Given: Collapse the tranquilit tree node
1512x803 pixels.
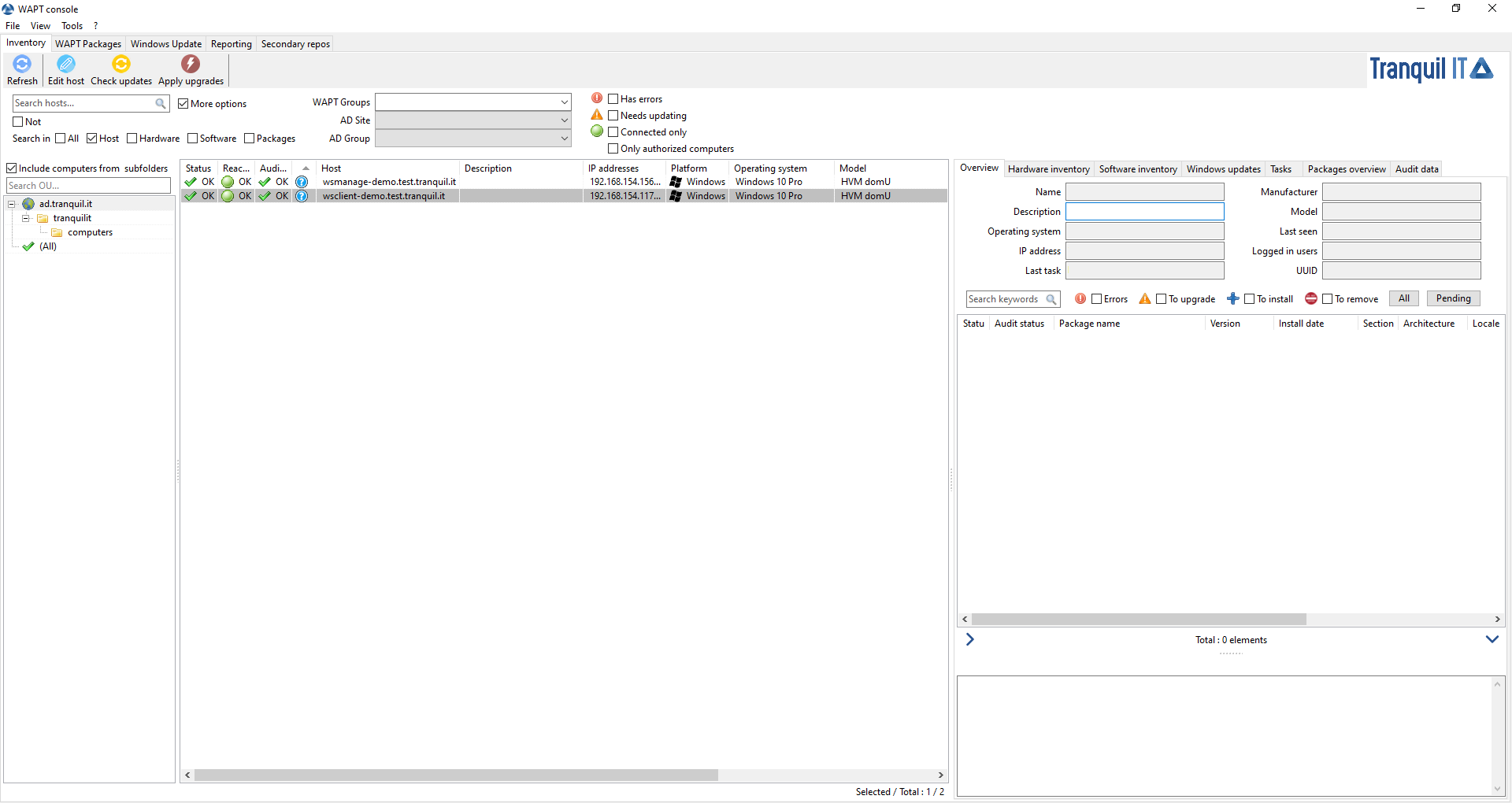Looking at the screenshot, I should pyautogui.click(x=26, y=218).
